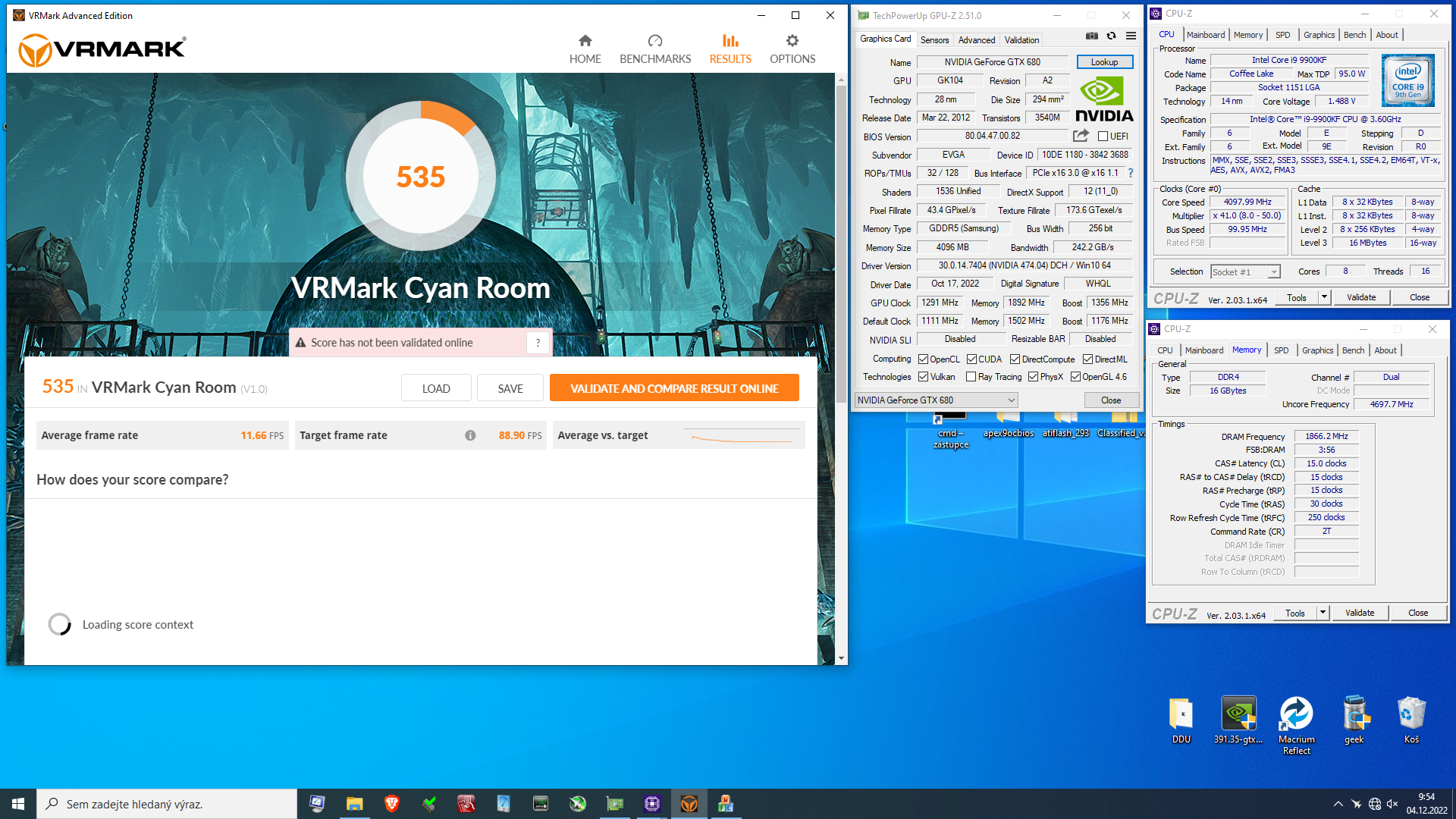Toggle the DirectCompute checkbox
This screenshot has height=819, width=1456.
pos(1015,359)
